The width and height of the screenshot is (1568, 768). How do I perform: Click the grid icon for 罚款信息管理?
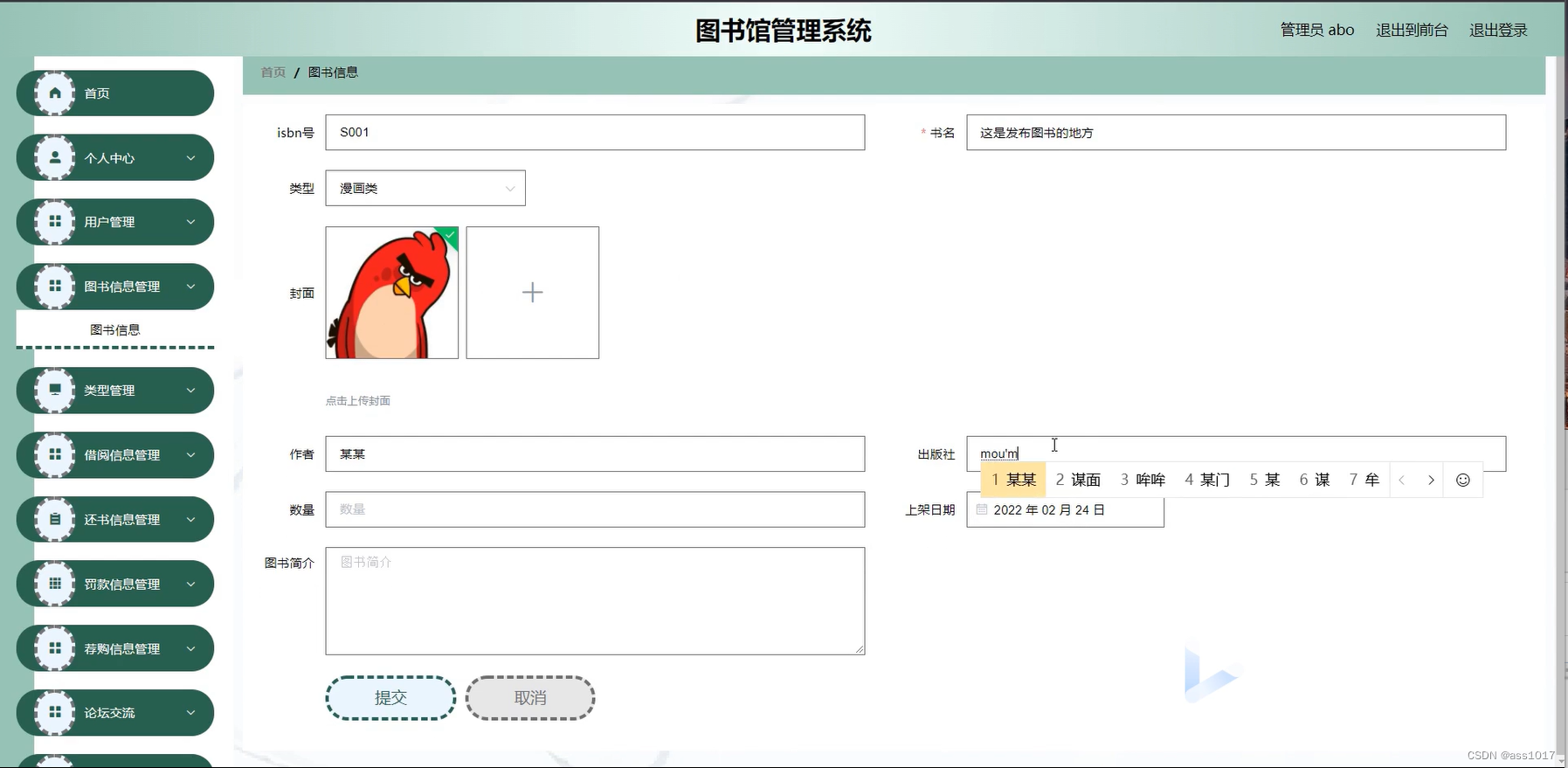tap(55, 584)
